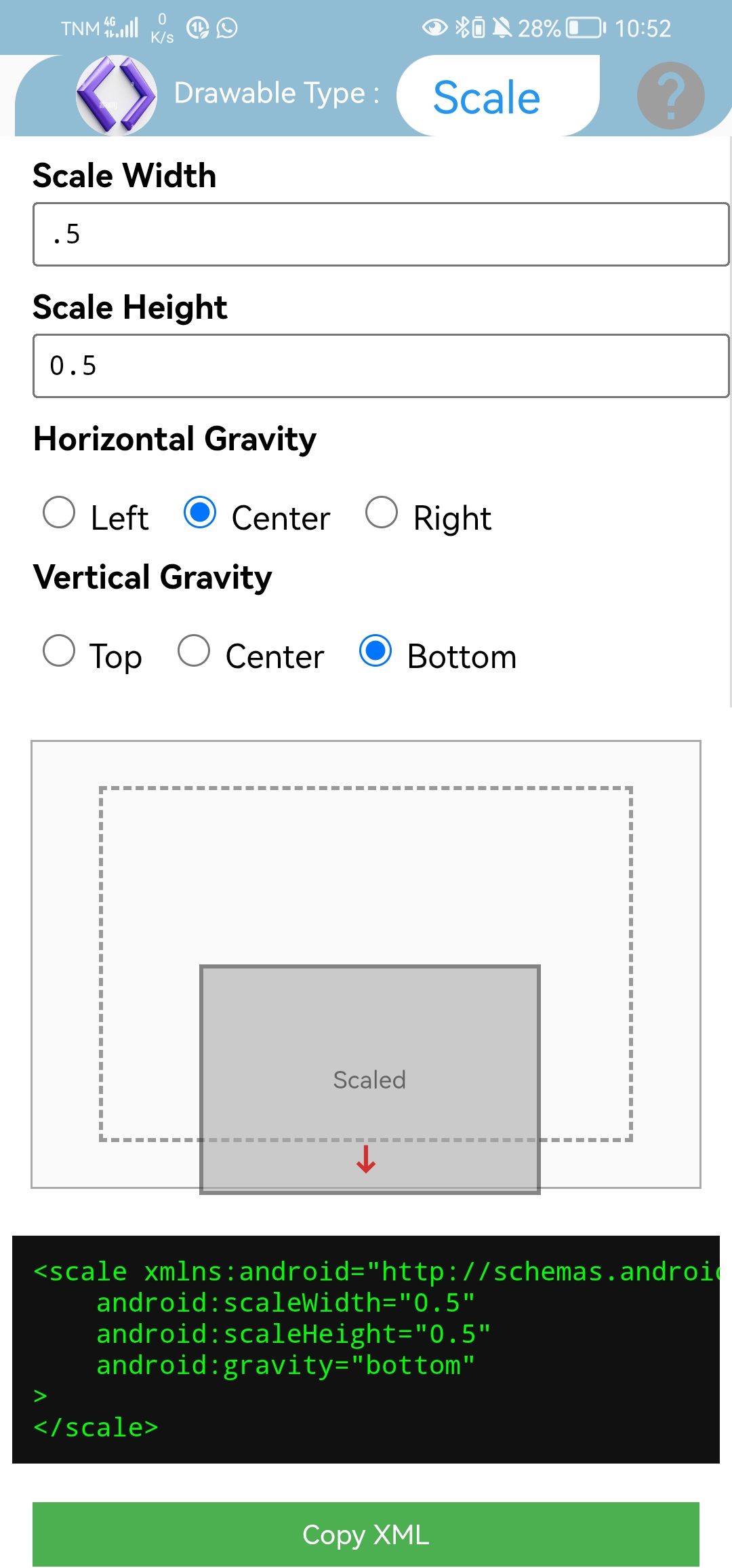
Task: Tap the WhatsApp status bar icon
Action: (x=227, y=28)
